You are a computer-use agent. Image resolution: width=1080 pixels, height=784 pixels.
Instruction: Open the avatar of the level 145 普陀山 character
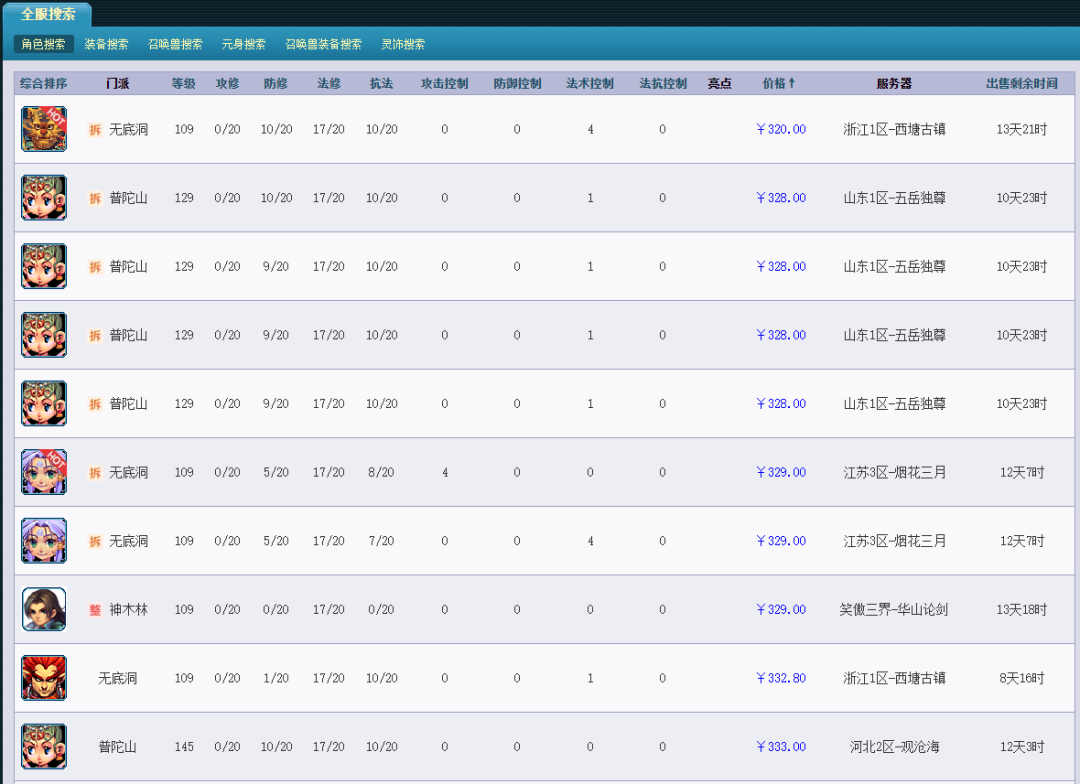(x=44, y=746)
